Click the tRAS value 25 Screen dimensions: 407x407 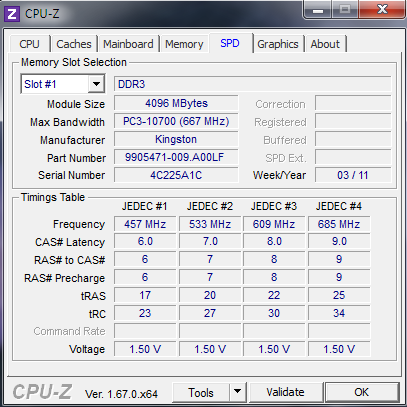(339, 295)
